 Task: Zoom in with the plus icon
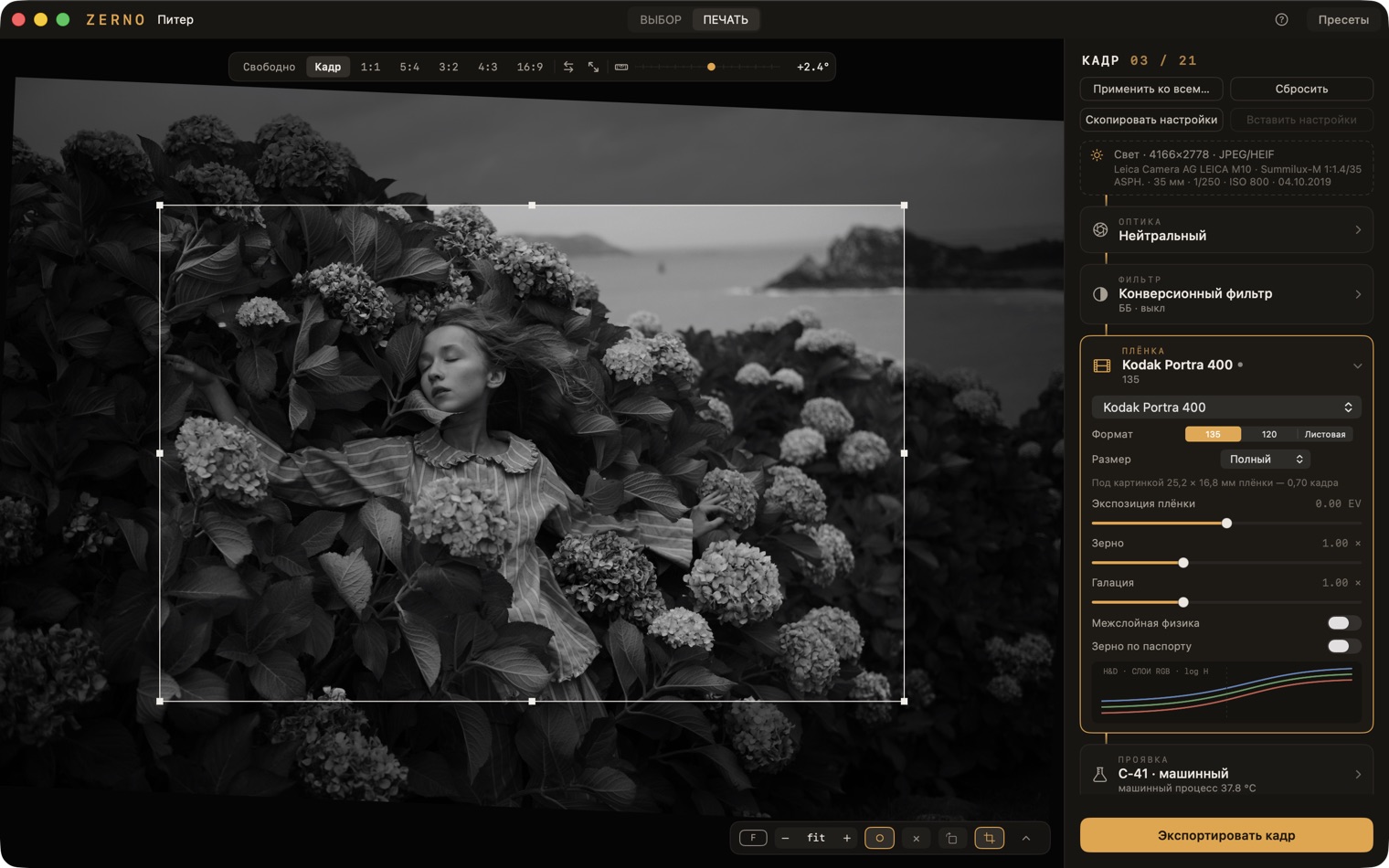click(x=847, y=838)
